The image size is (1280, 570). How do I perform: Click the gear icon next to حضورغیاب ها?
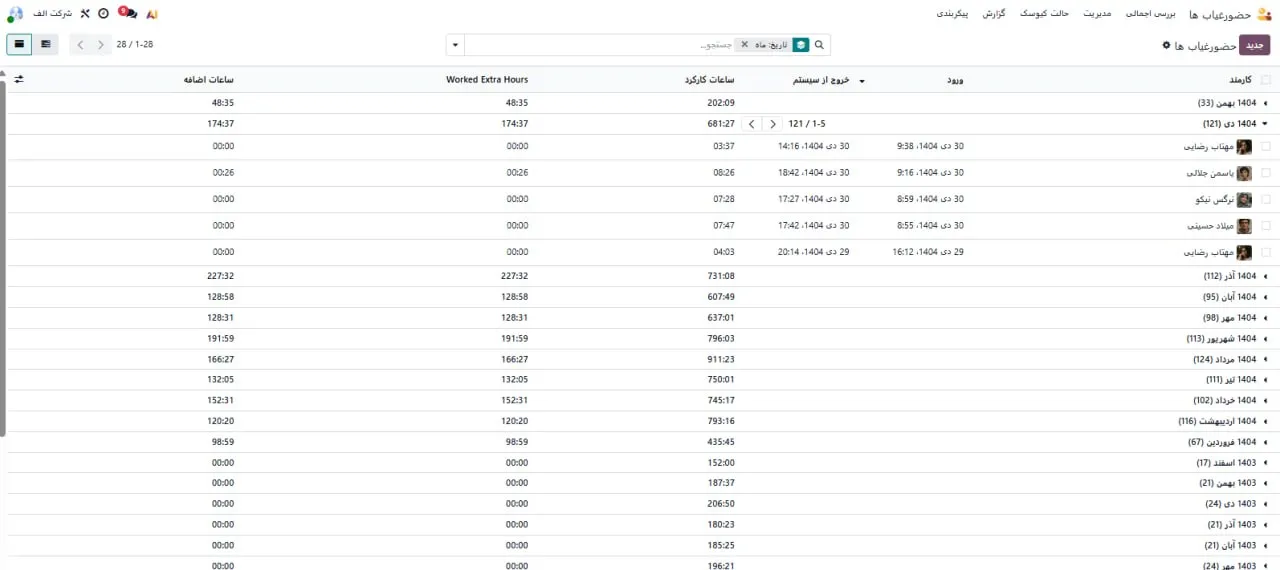[1166, 46]
